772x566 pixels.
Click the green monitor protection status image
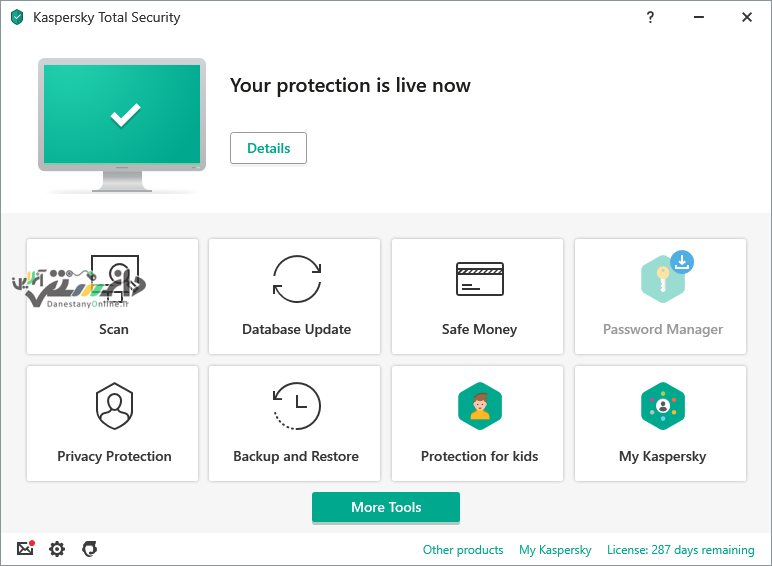click(x=122, y=125)
